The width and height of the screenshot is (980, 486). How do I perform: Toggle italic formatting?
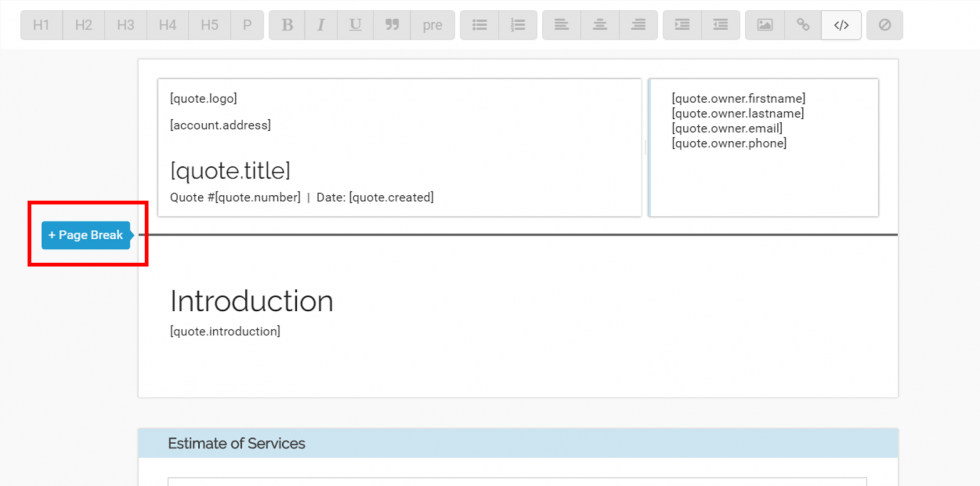[321, 25]
